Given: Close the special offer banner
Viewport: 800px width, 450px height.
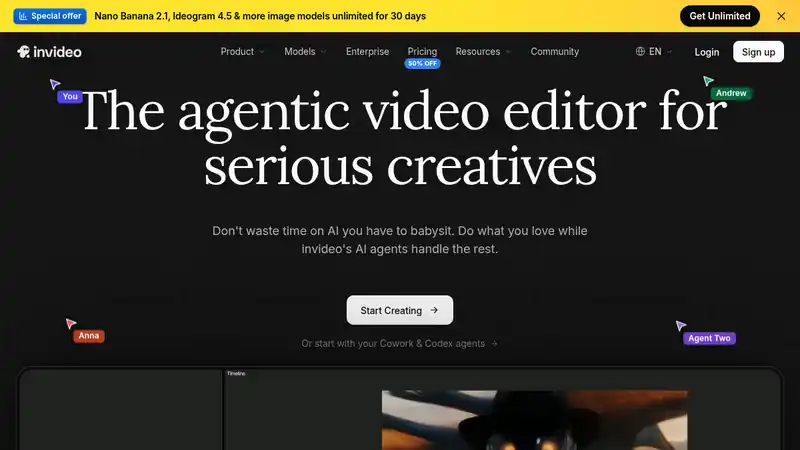Looking at the screenshot, I should [781, 16].
